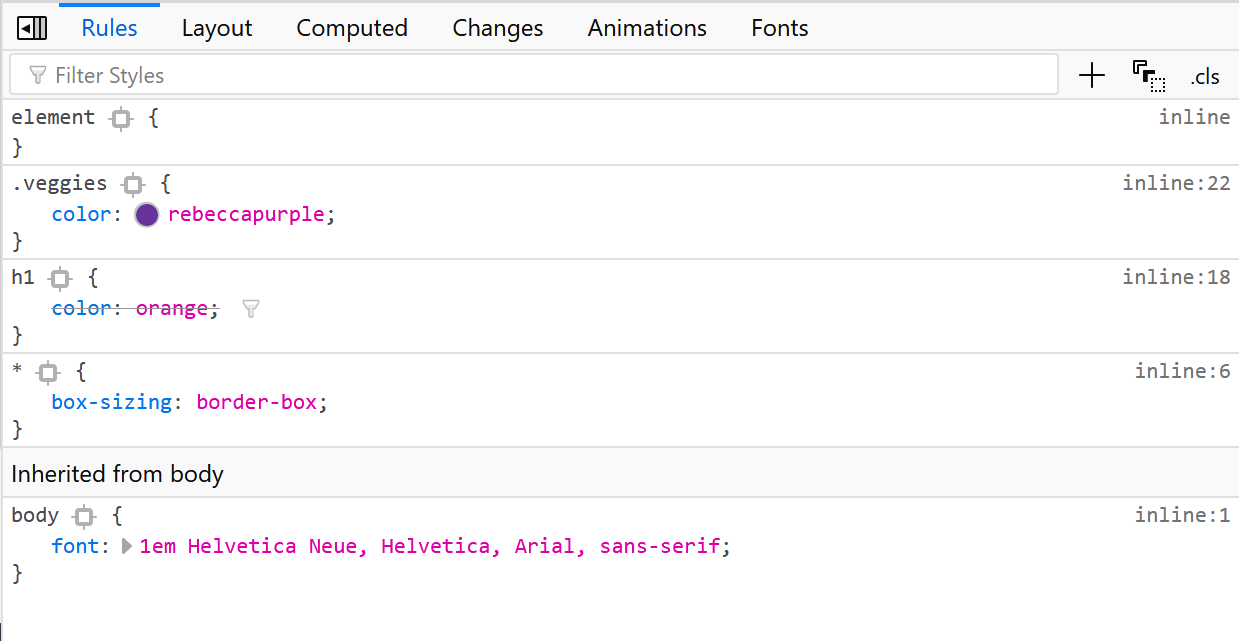
Task: Open source link inline:6
Action: [x=1182, y=371]
